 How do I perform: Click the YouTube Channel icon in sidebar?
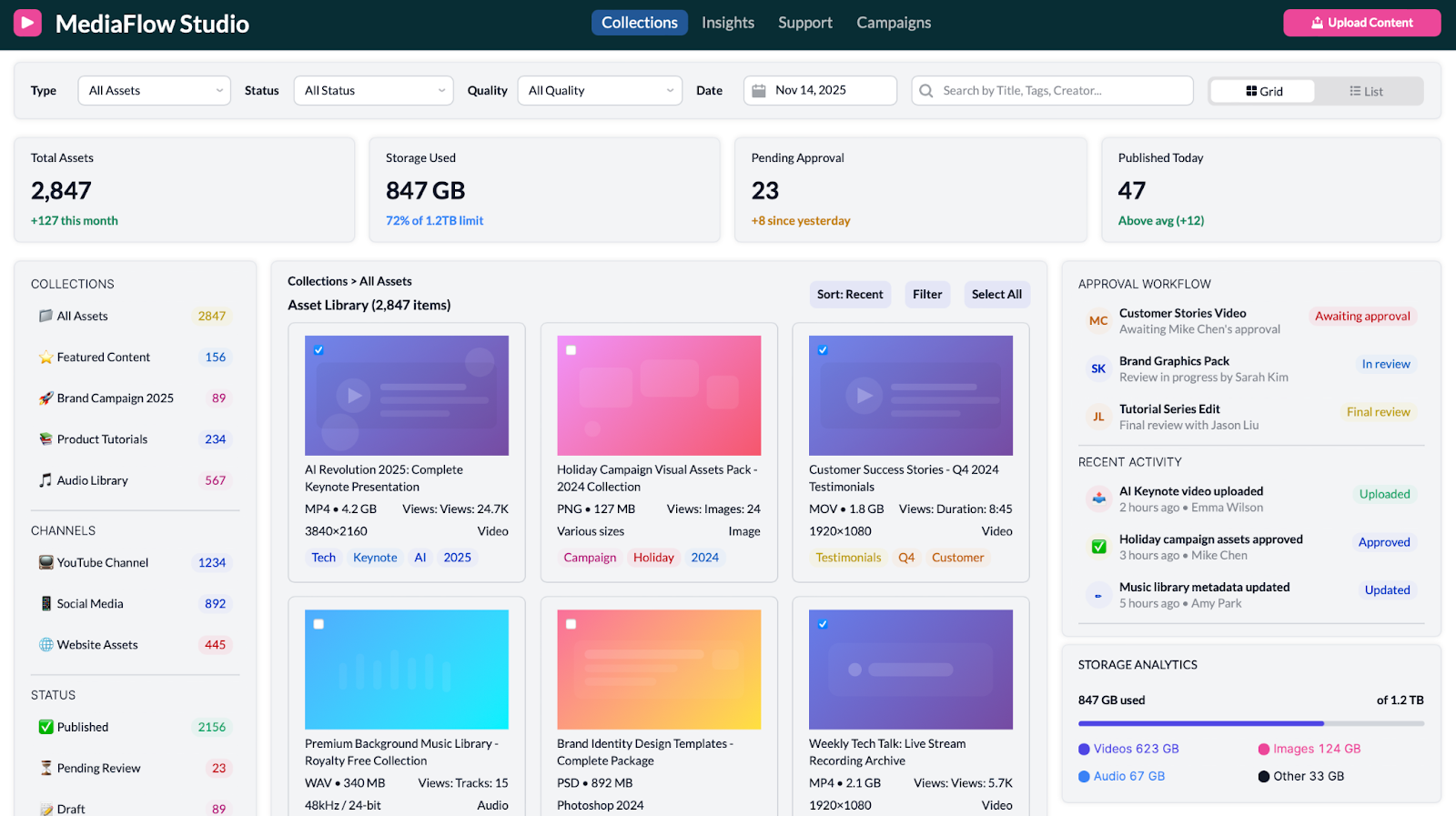point(45,563)
